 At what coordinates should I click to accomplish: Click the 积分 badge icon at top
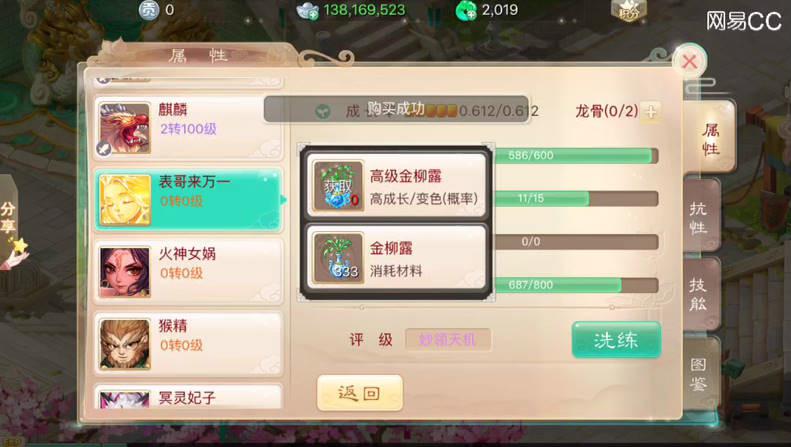point(628,11)
